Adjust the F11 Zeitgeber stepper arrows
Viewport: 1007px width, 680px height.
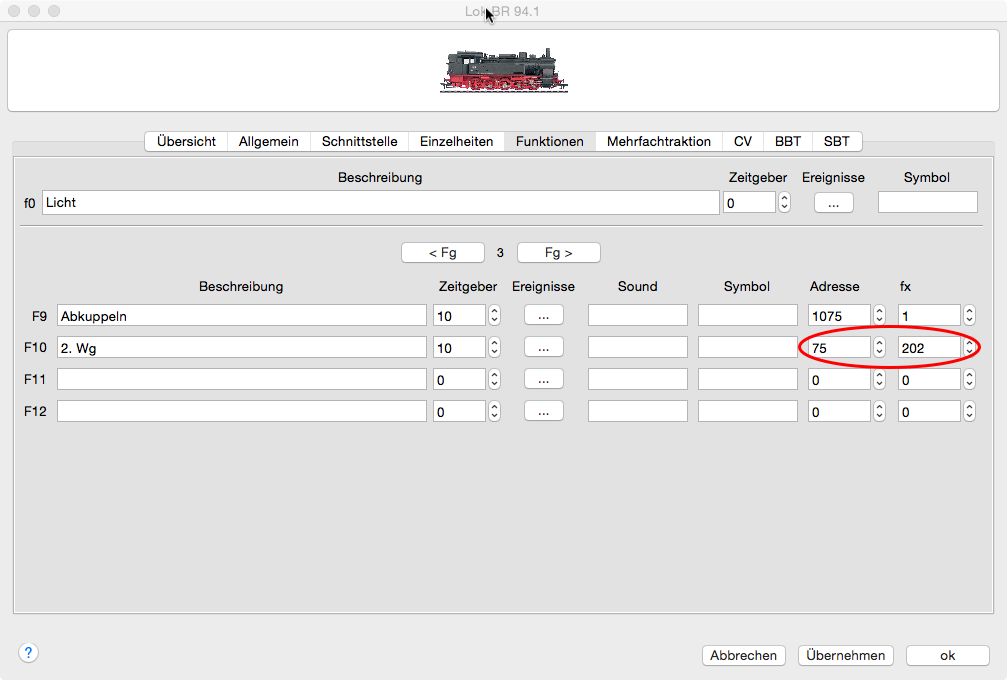coord(494,380)
